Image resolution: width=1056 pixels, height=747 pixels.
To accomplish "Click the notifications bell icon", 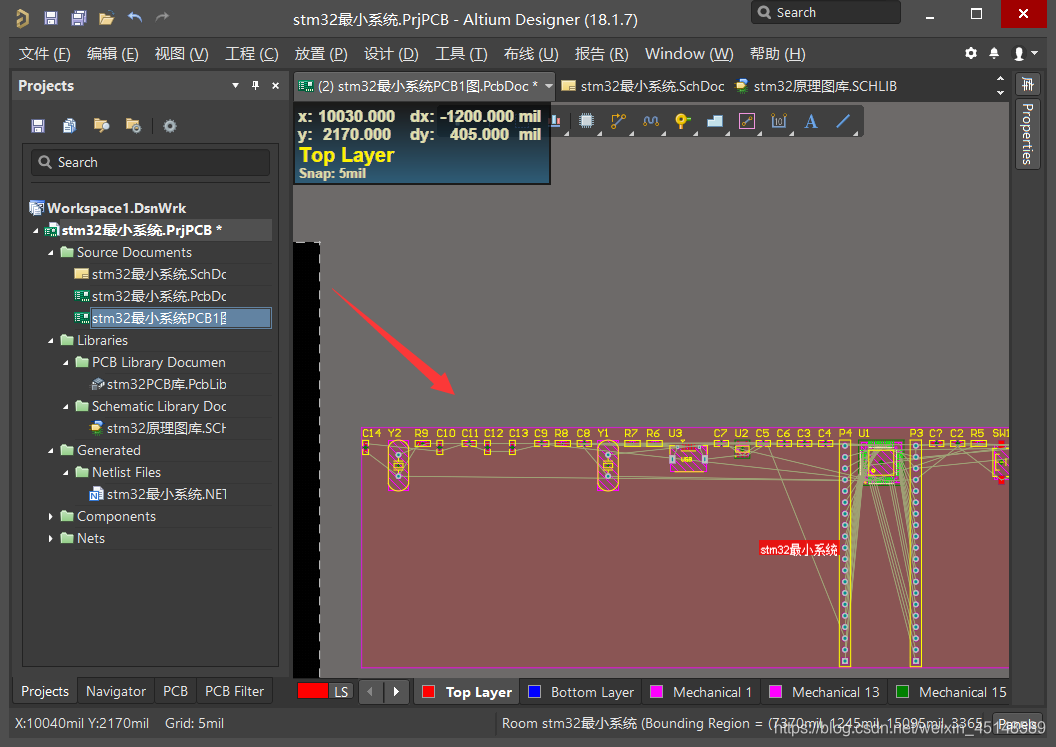I will pyautogui.click(x=994, y=53).
